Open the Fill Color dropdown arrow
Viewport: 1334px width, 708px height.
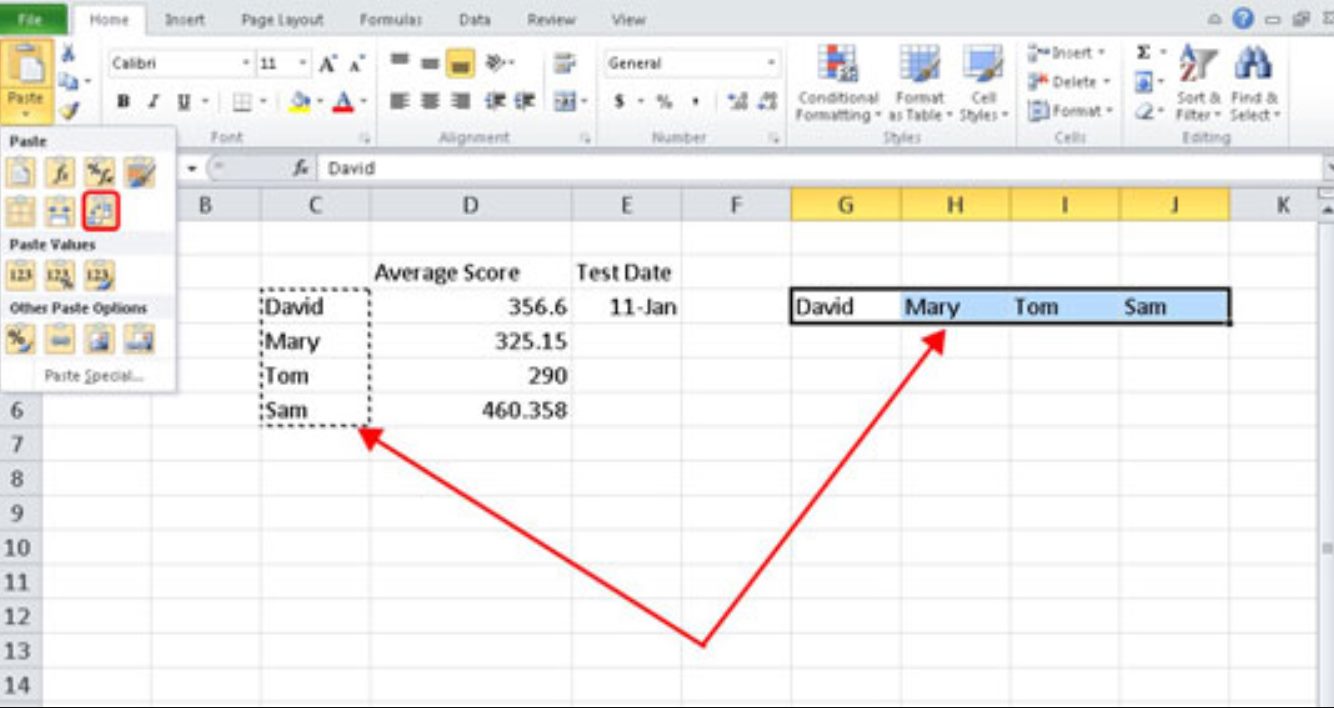pos(320,99)
